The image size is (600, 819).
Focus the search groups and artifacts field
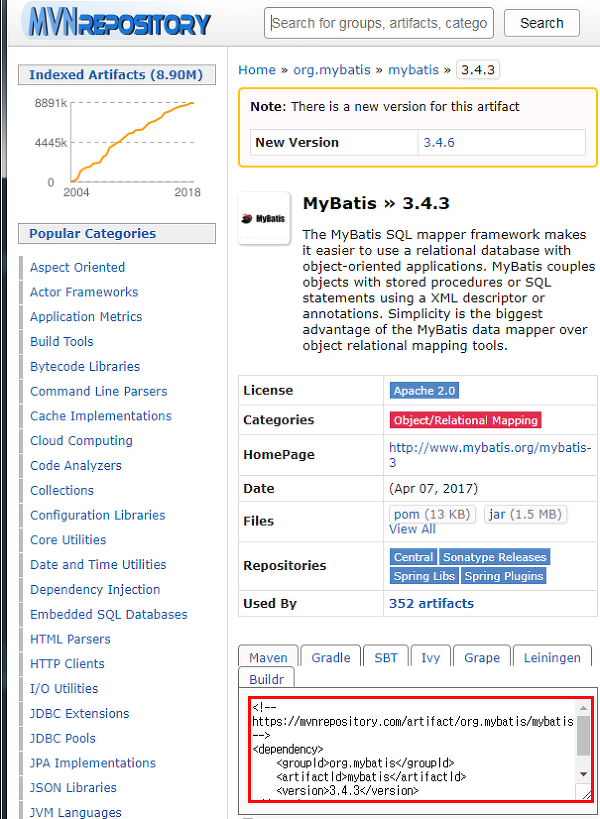[379, 23]
